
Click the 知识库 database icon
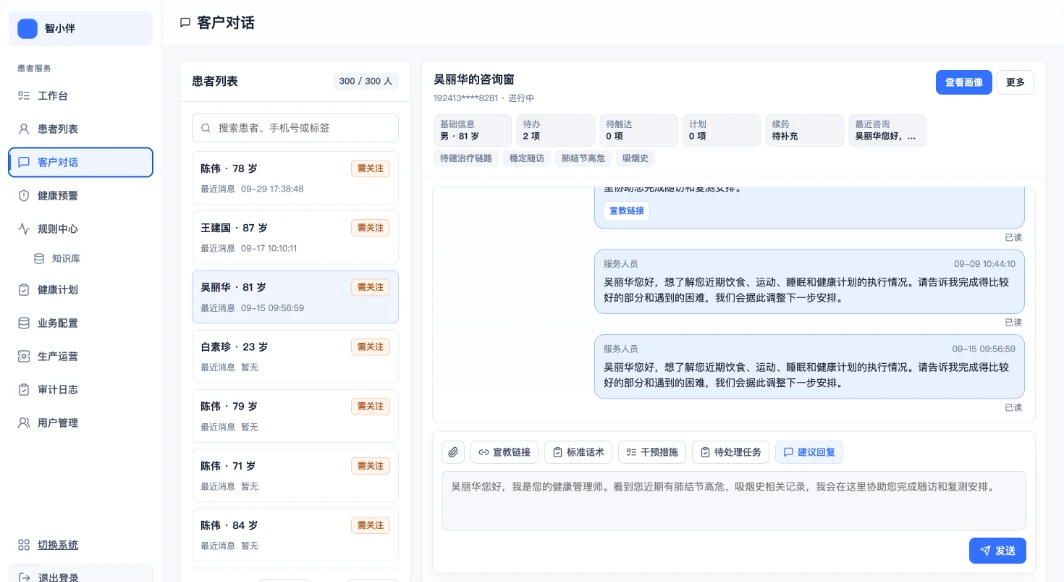pos(39,258)
